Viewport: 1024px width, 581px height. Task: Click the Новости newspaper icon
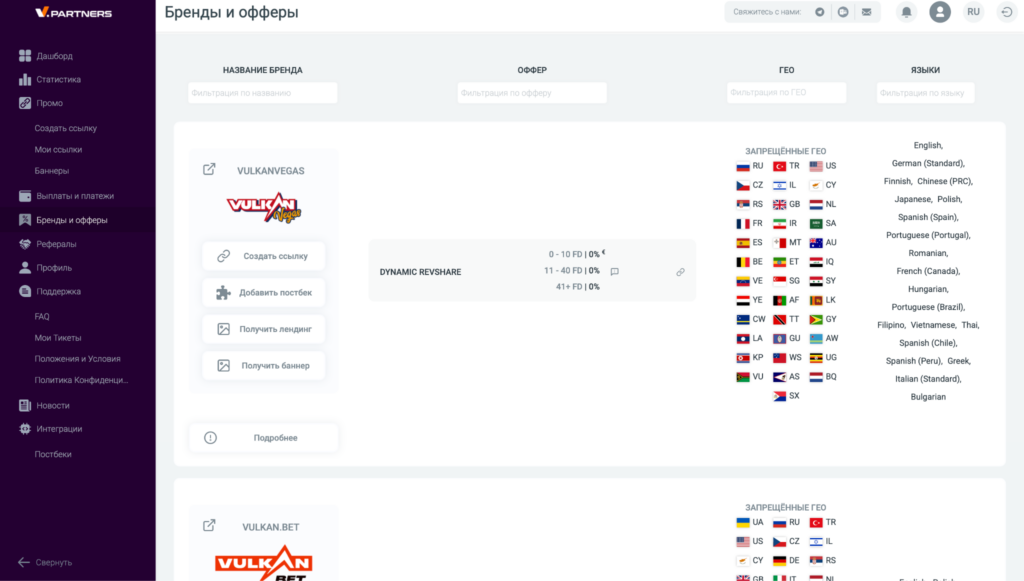[25, 405]
